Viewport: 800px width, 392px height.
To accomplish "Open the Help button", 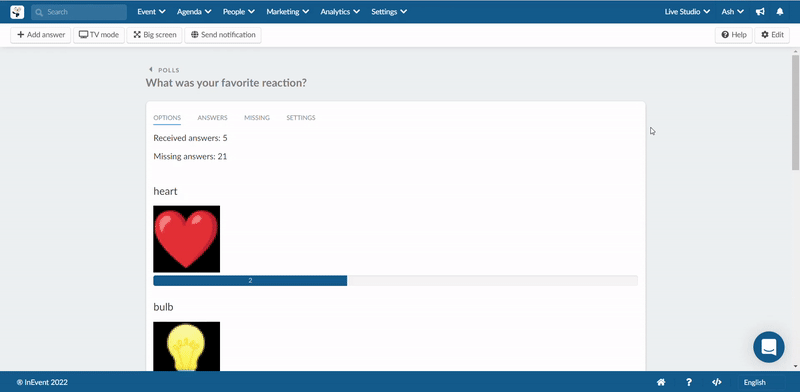I will tap(734, 35).
